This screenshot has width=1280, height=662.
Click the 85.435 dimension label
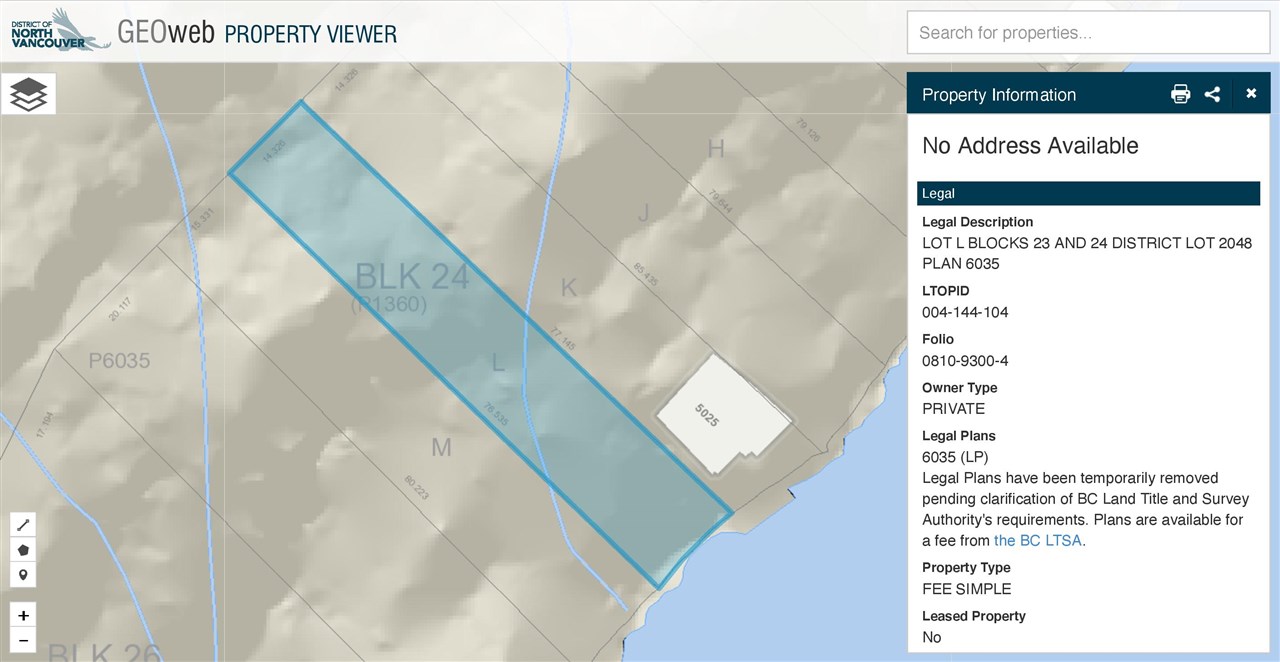point(646,275)
